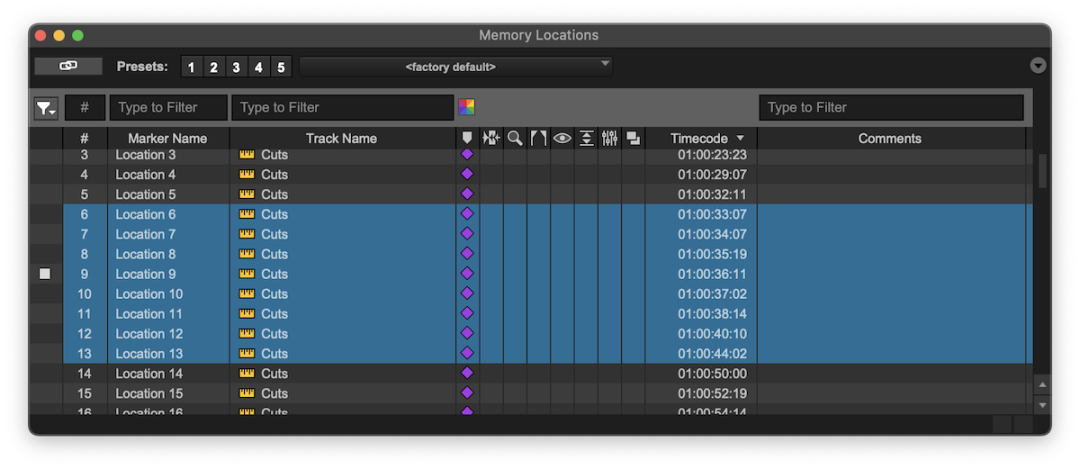
Task: Click the purple marker diamond for Location 15
Action: pos(467,393)
